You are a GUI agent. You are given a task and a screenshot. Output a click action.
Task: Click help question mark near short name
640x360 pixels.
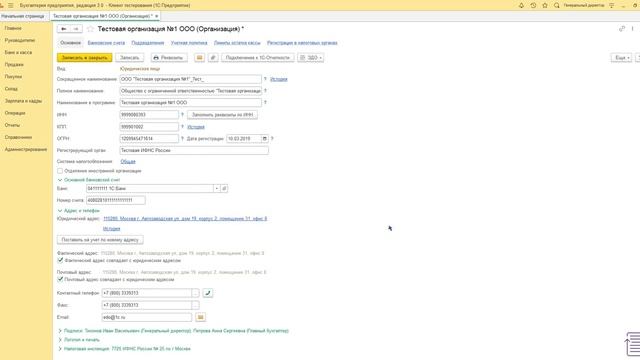tap(265, 79)
